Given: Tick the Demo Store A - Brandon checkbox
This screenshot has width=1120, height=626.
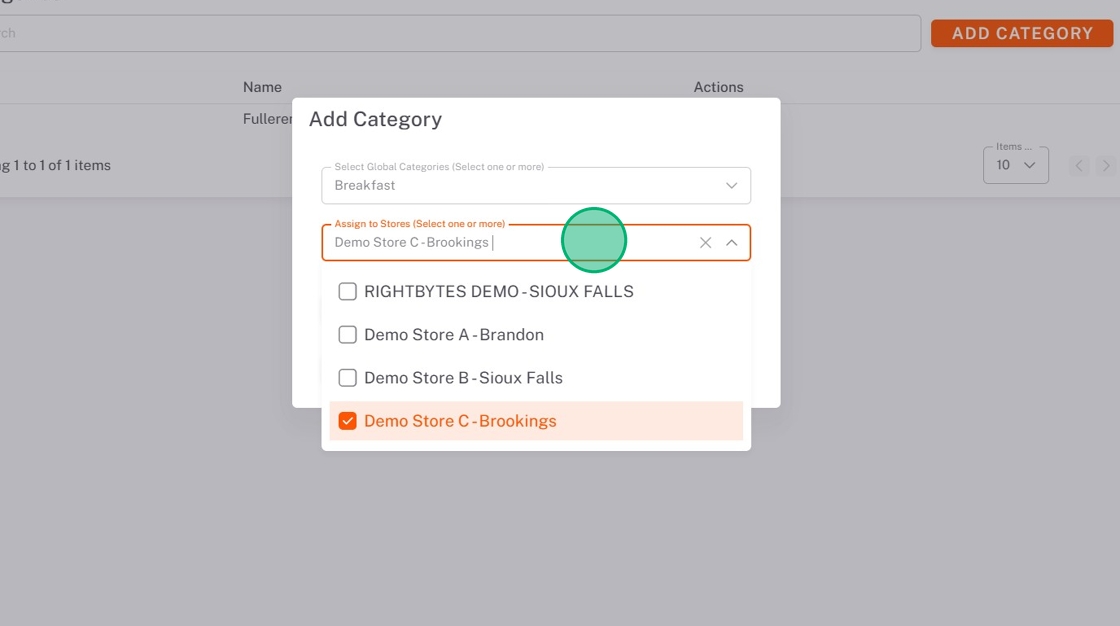Looking at the screenshot, I should point(348,335).
